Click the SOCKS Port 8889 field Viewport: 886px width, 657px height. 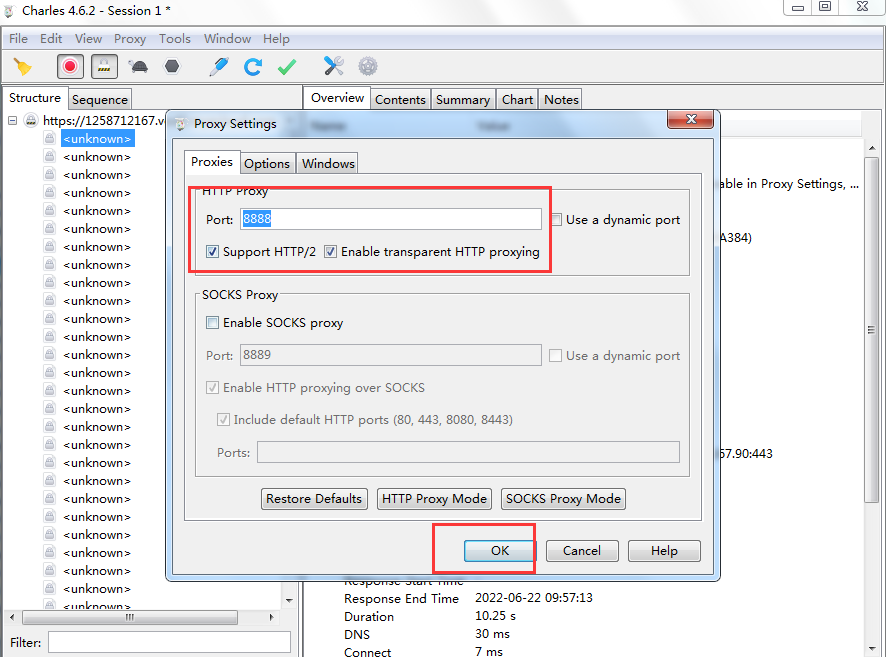(390, 355)
